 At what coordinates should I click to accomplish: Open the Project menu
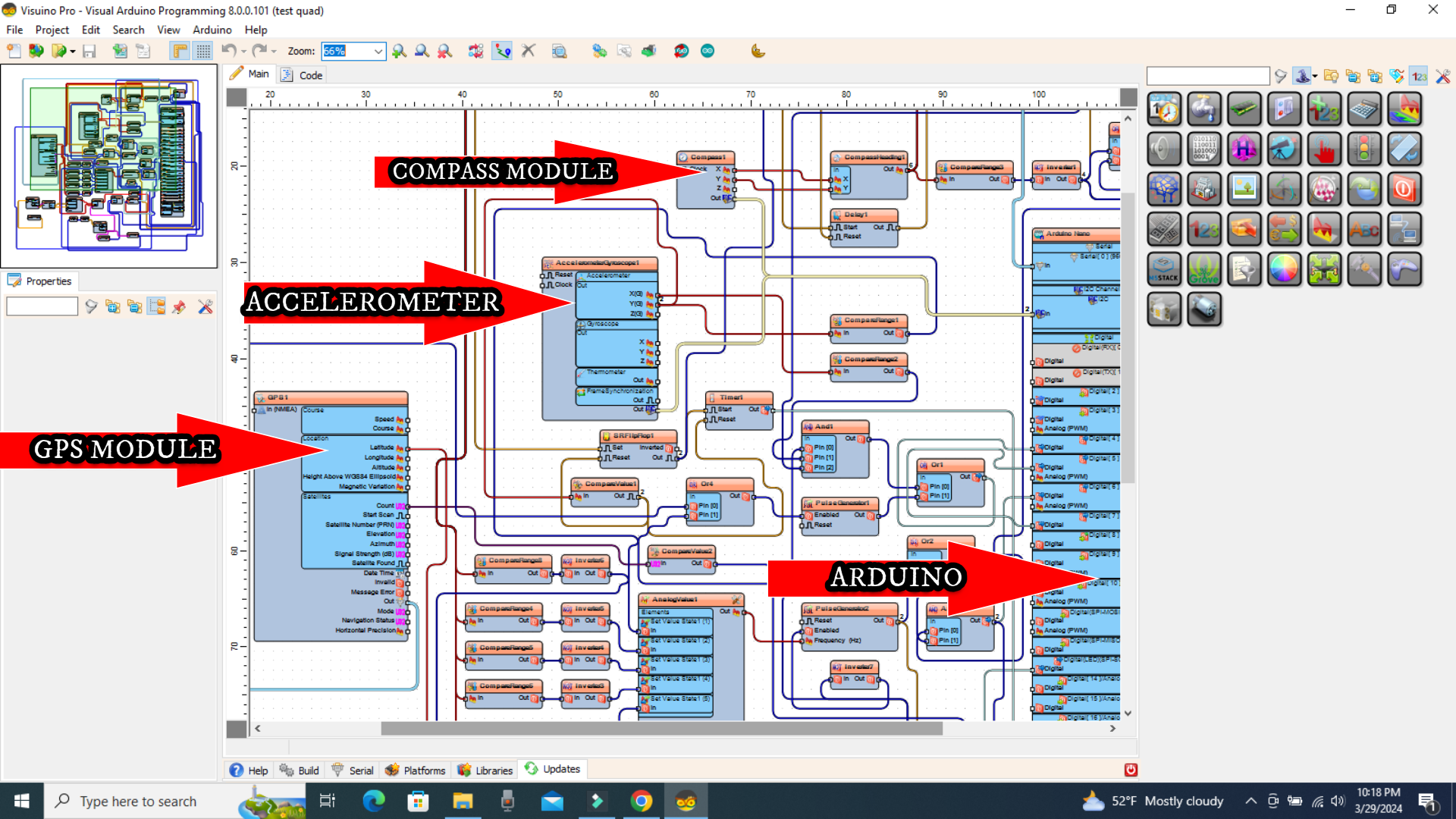52,30
